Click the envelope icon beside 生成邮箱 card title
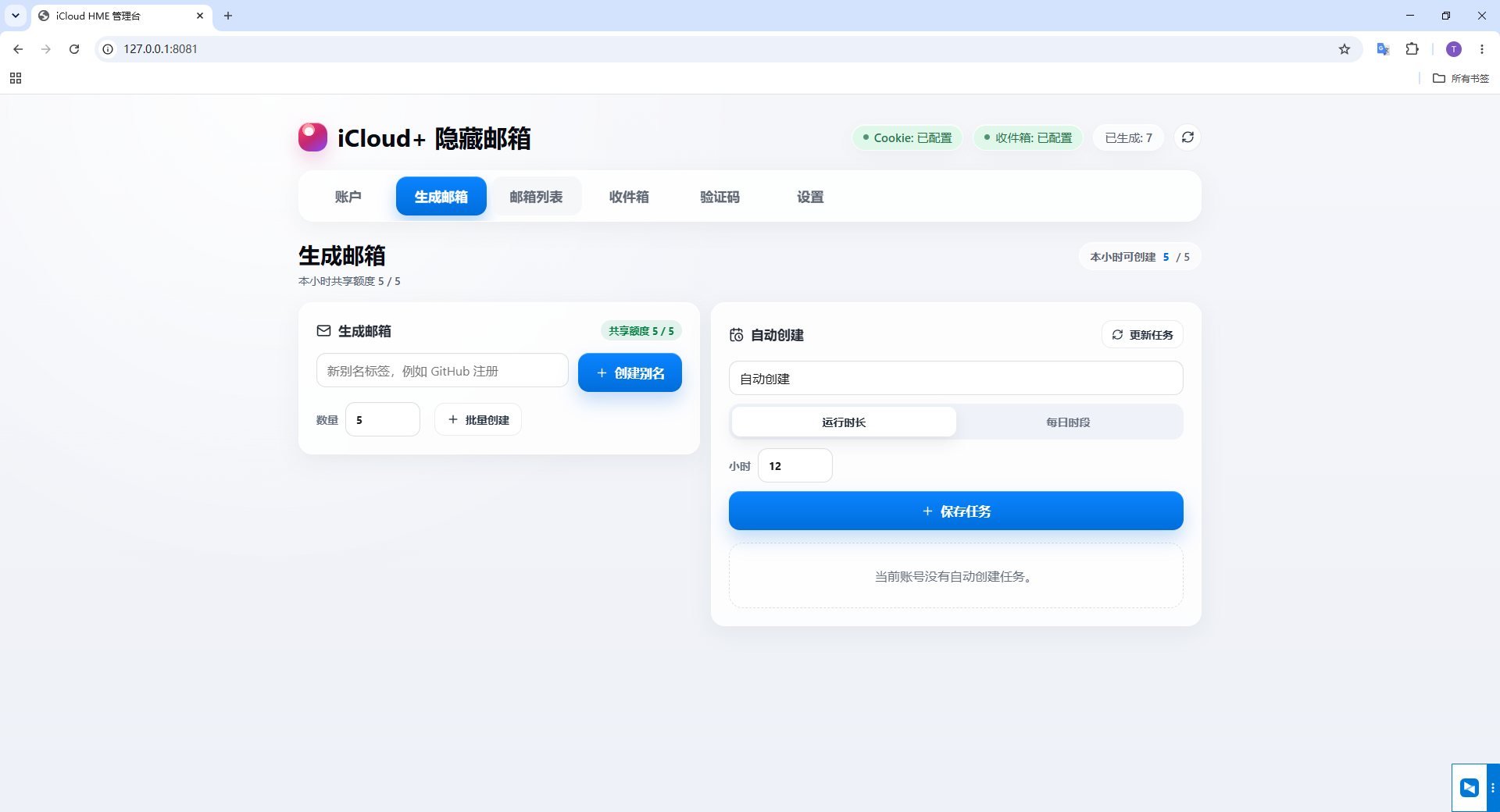This screenshot has height=812, width=1500. pyautogui.click(x=323, y=331)
